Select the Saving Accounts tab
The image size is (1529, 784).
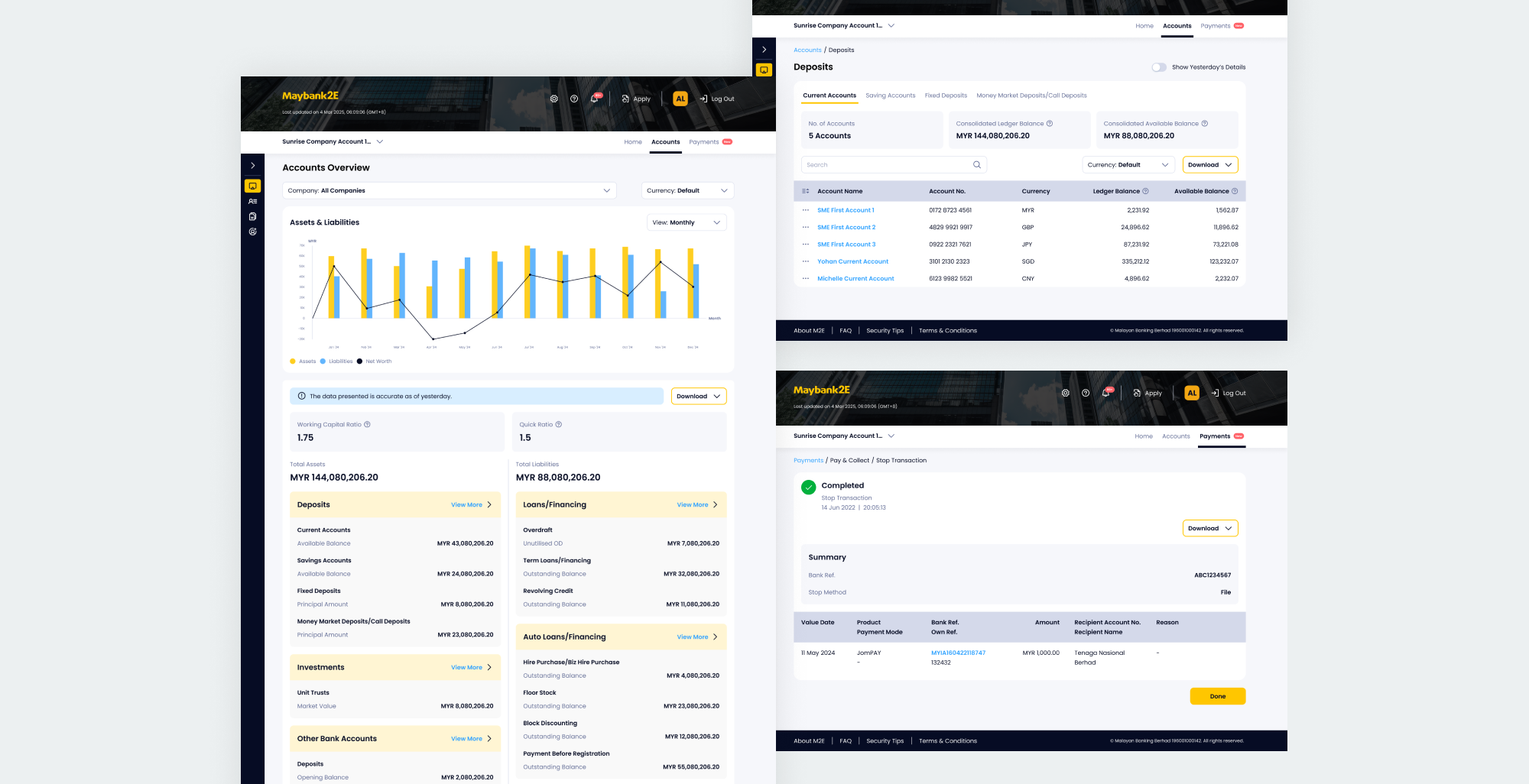[x=891, y=96]
